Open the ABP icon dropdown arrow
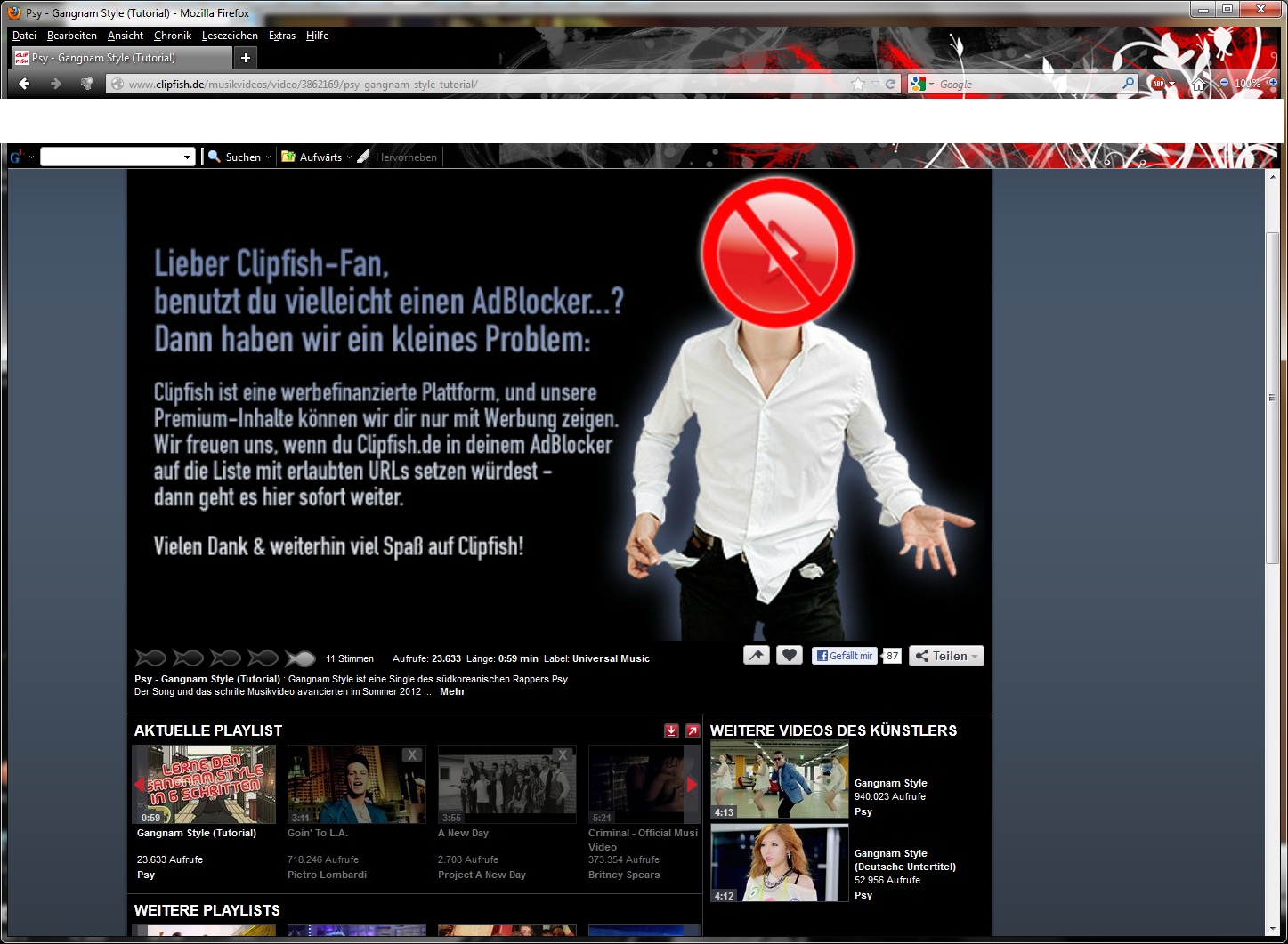The height and width of the screenshot is (944, 1288). 1172,84
